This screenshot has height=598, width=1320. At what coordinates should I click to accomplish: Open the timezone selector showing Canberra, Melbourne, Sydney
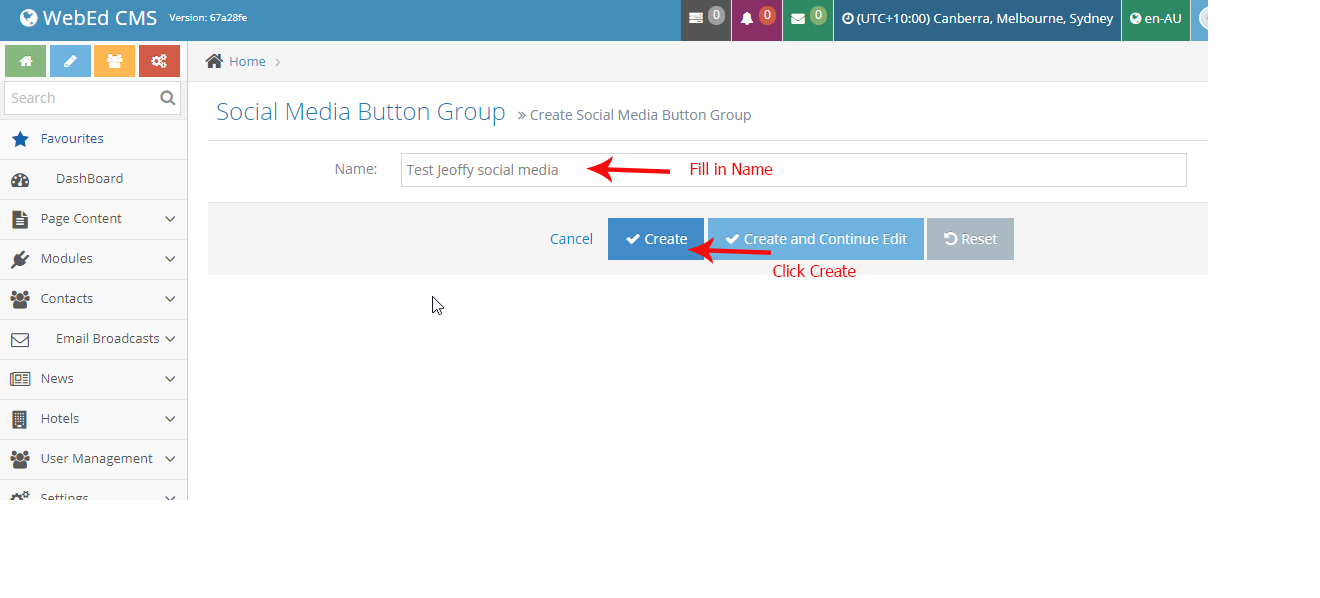(977, 18)
